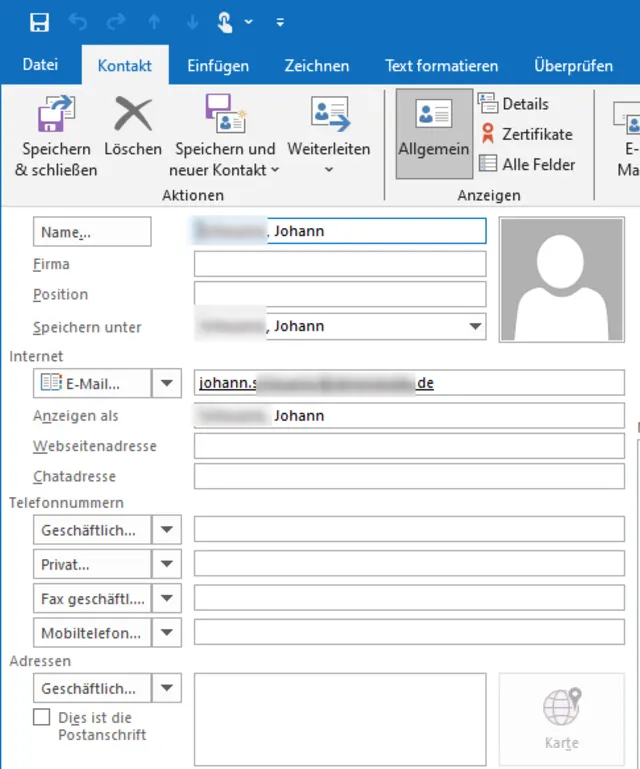Click into the Firma input field

pyautogui.click(x=340, y=264)
